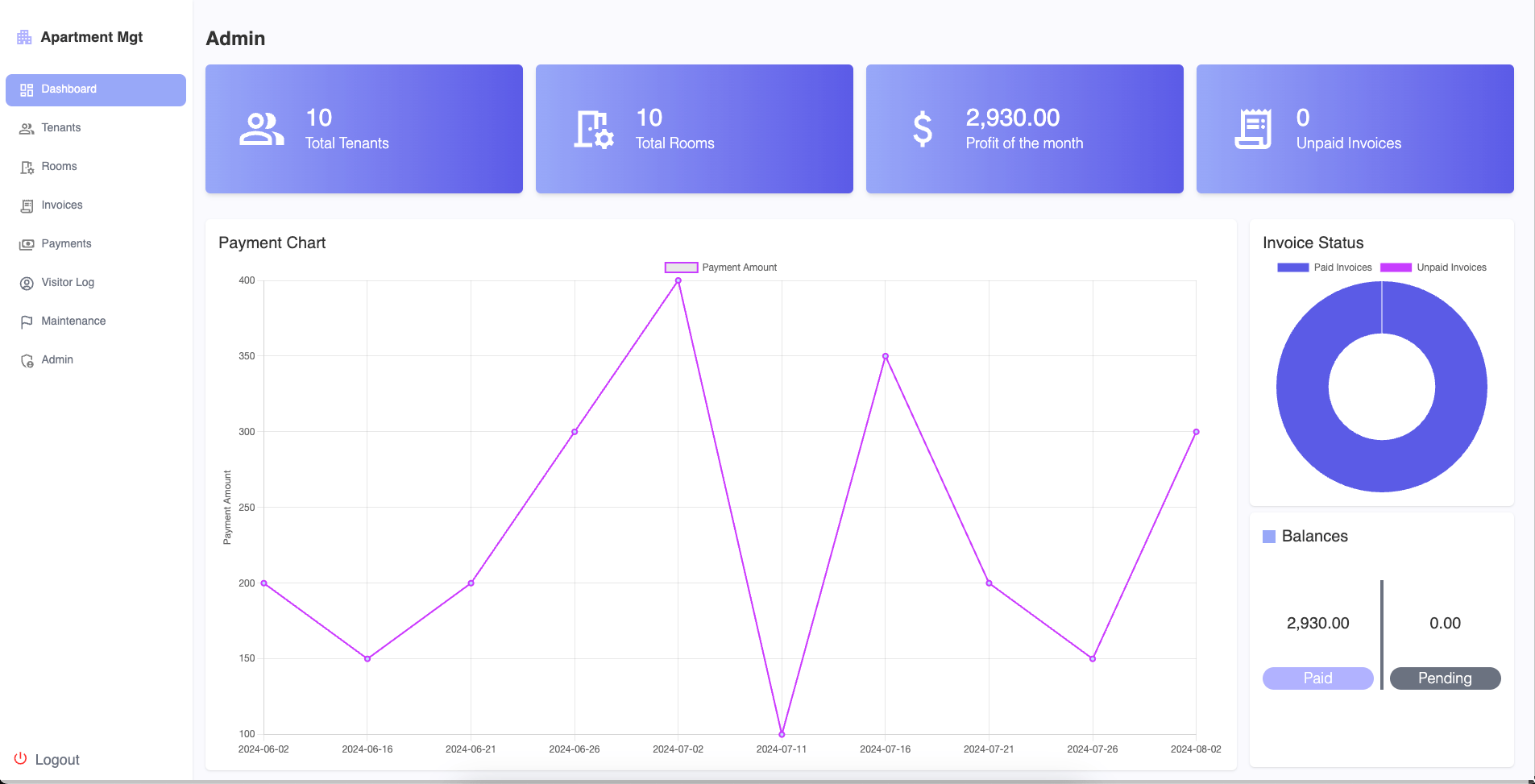1535x784 pixels.
Task: Toggle the Paid Invoices legend entry
Action: coord(1324,267)
